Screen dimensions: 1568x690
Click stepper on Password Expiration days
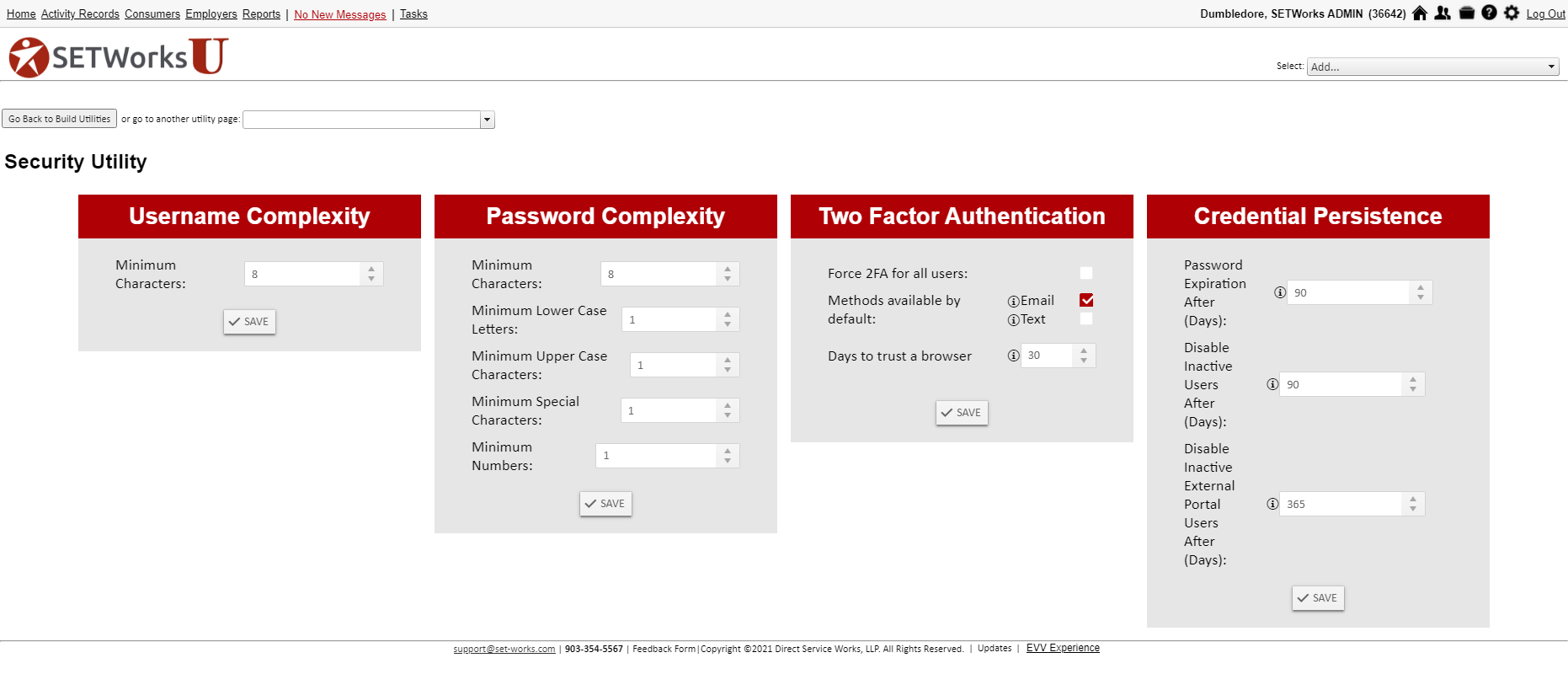(1421, 292)
